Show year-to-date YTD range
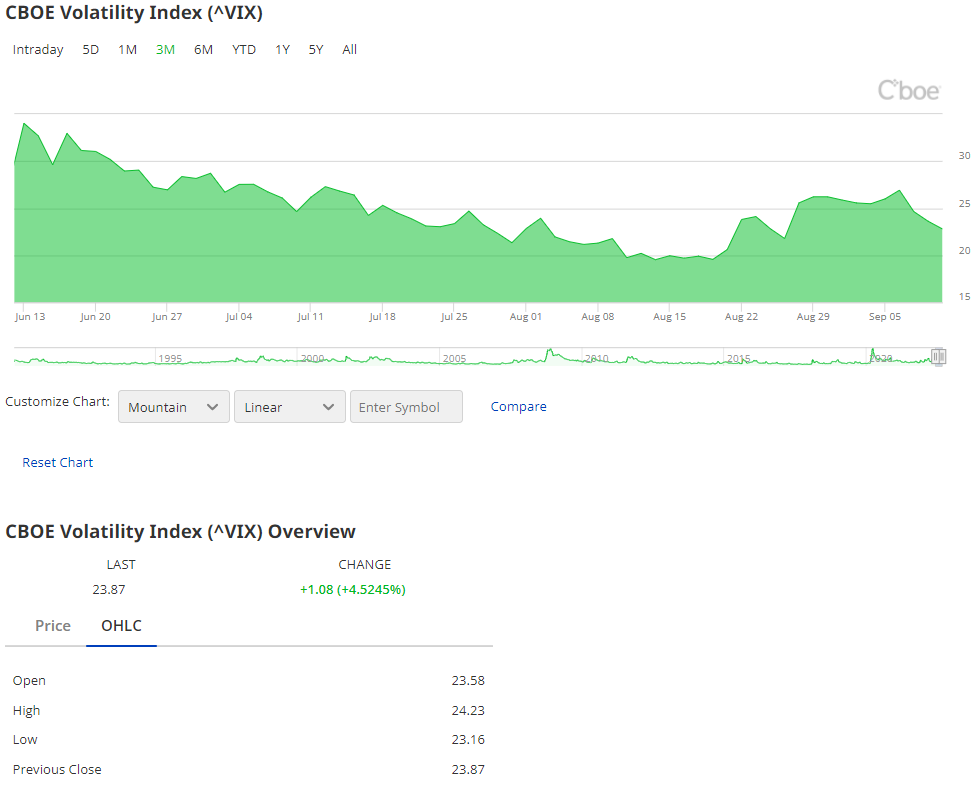Viewport: 978px width, 788px height. tap(244, 50)
